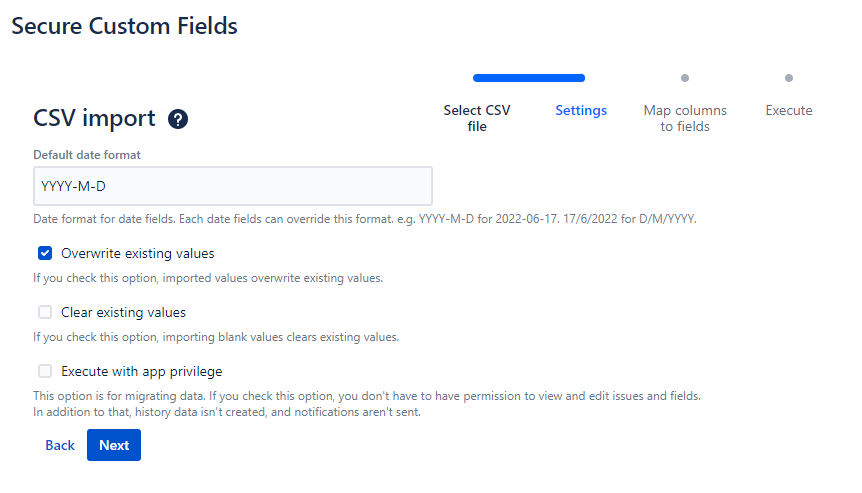862x493 pixels.
Task: Focus the Default date format input
Action: pos(232,186)
